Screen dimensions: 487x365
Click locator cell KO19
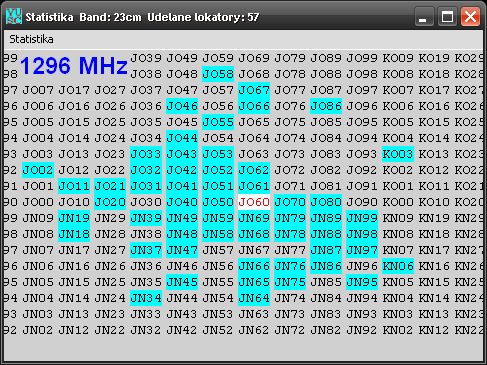pyautogui.click(x=434, y=58)
